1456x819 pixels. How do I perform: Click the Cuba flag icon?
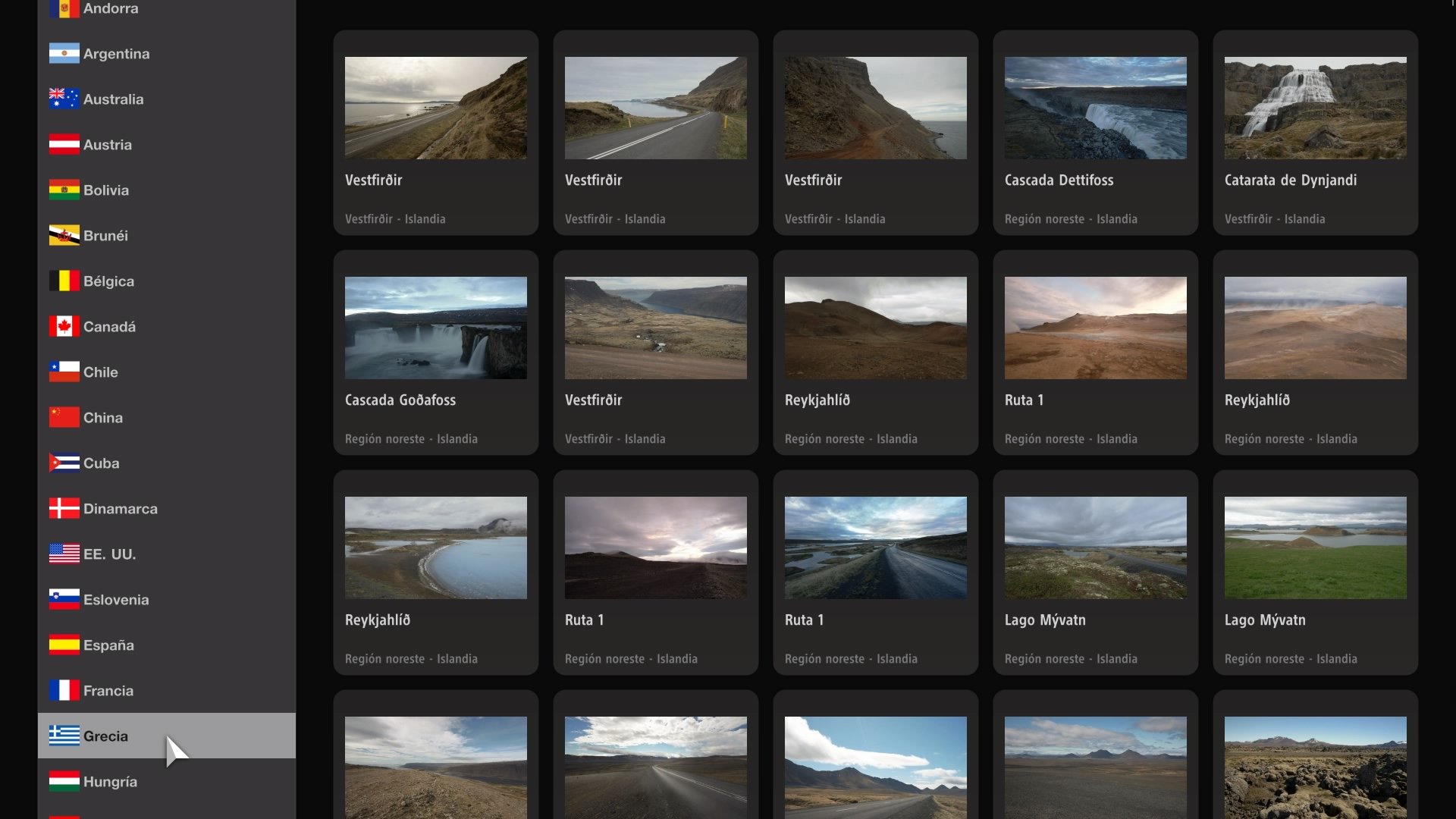tap(64, 463)
